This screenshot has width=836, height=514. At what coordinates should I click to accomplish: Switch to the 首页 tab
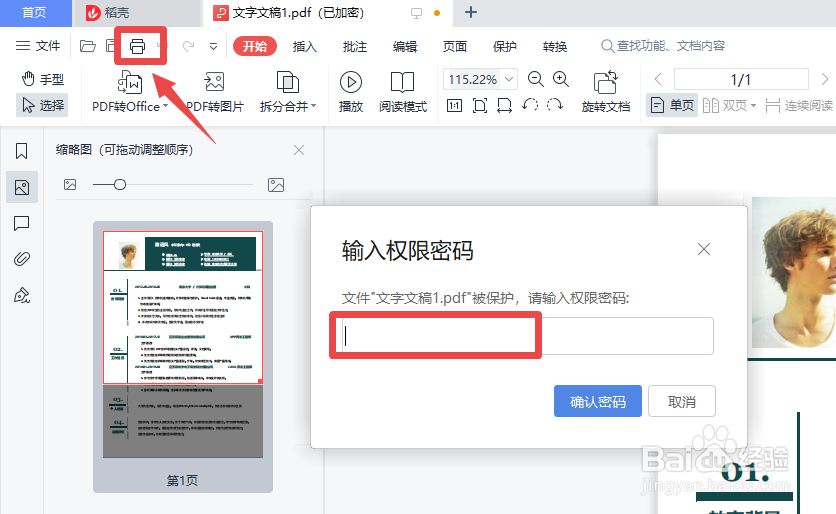pos(35,13)
